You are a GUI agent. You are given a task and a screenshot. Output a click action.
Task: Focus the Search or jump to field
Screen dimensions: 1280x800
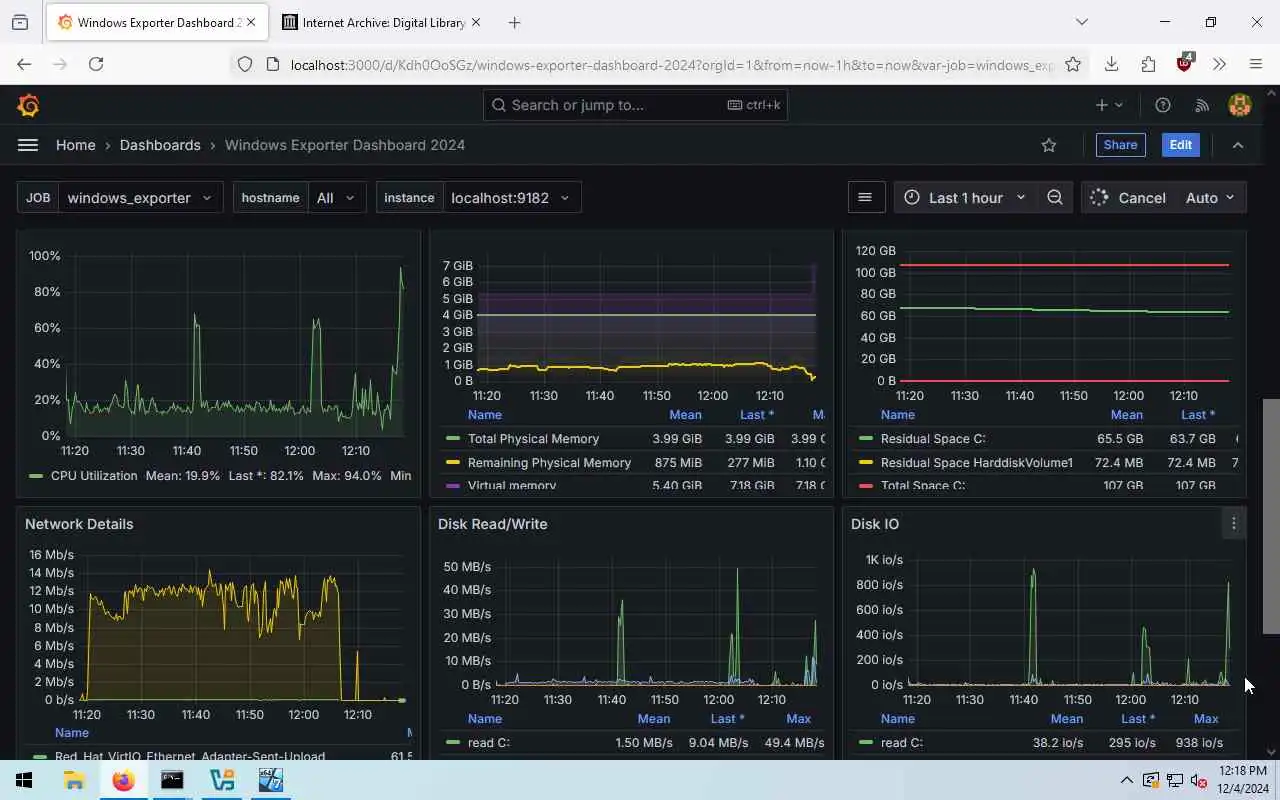(x=635, y=105)
